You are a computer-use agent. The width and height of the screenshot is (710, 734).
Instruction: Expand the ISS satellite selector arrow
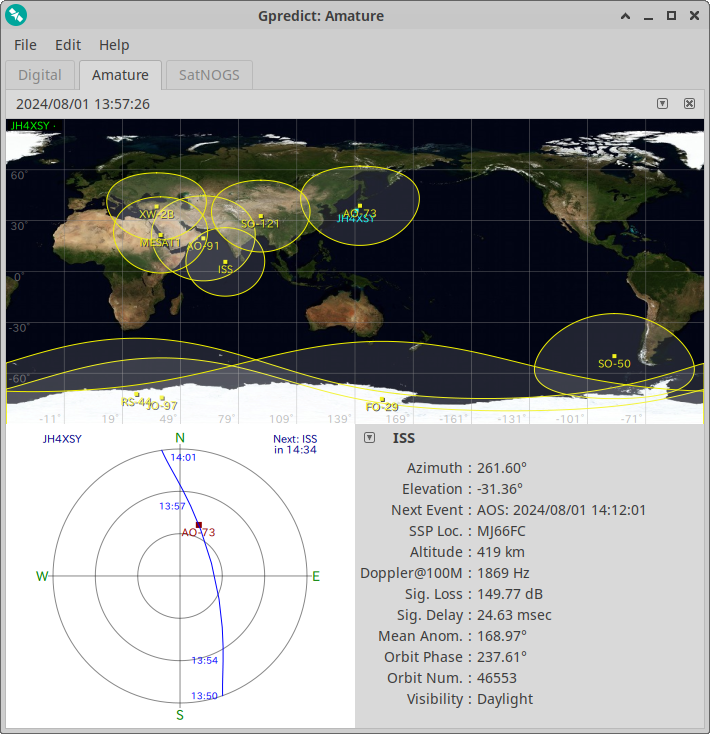[370, 438]
